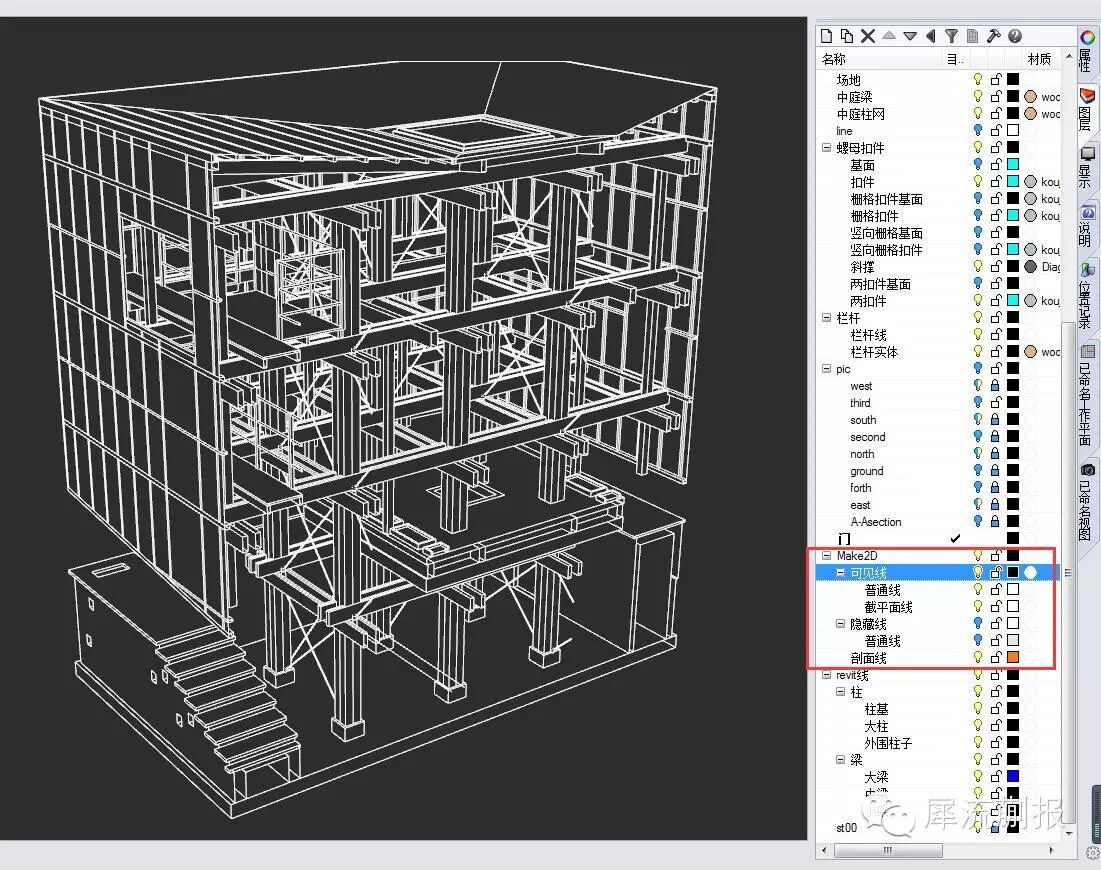Turn off the 场地 layer light bulb
1101x870 pixels.
977,79
